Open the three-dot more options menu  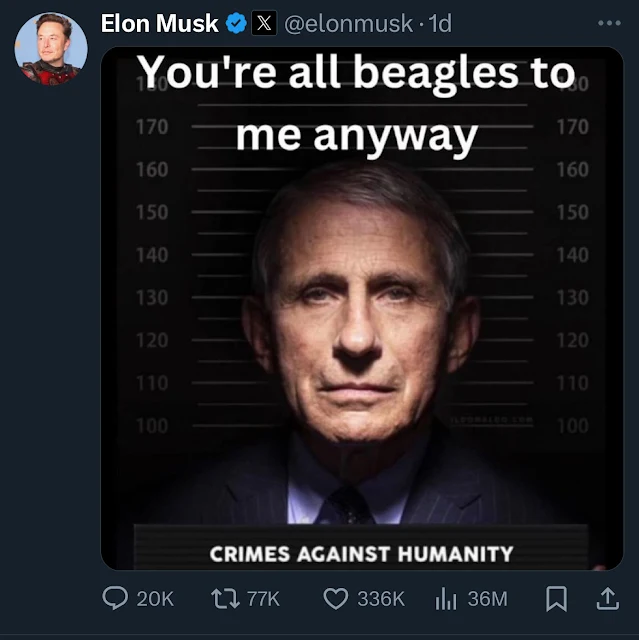(608, 23)
